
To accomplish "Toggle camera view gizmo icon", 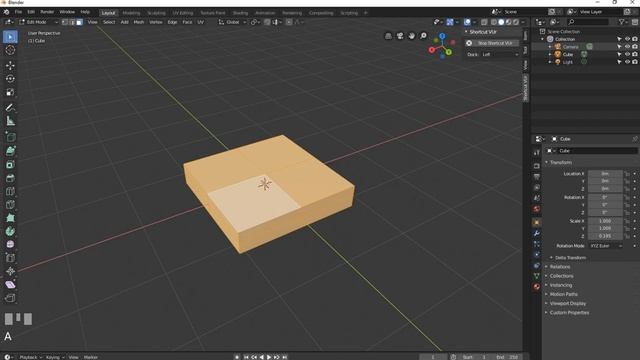I will pyautogui.click(x=400, y=36).
